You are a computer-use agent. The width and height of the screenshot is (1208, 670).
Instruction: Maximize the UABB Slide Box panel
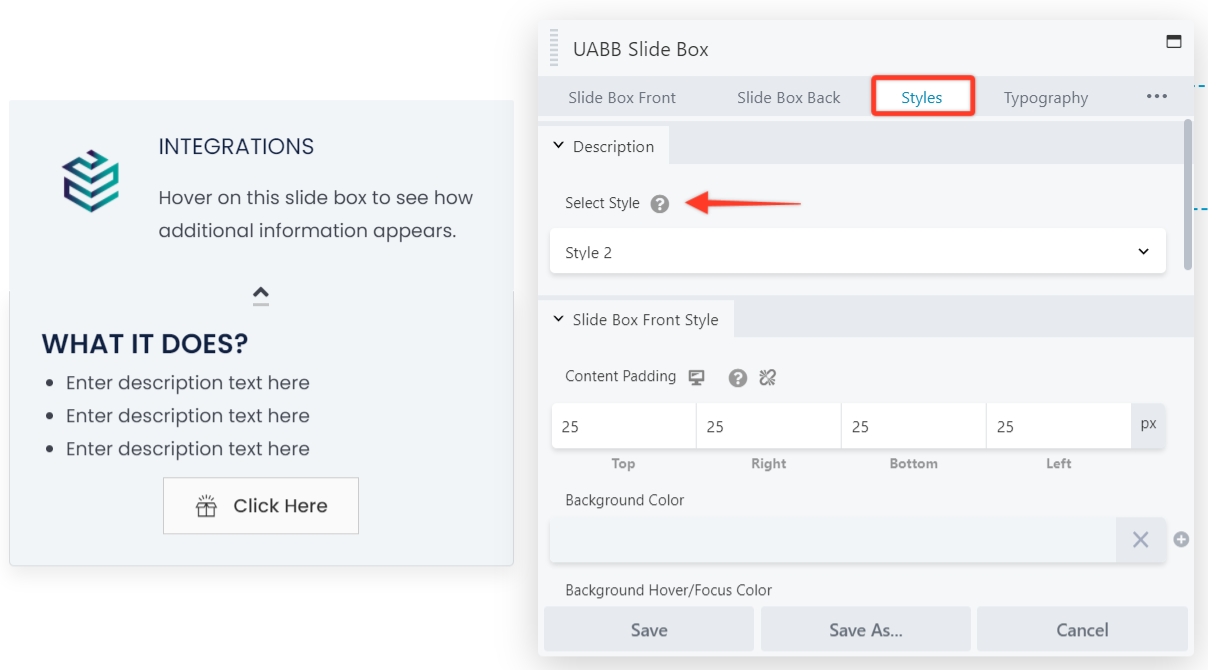click(1174, 42)
